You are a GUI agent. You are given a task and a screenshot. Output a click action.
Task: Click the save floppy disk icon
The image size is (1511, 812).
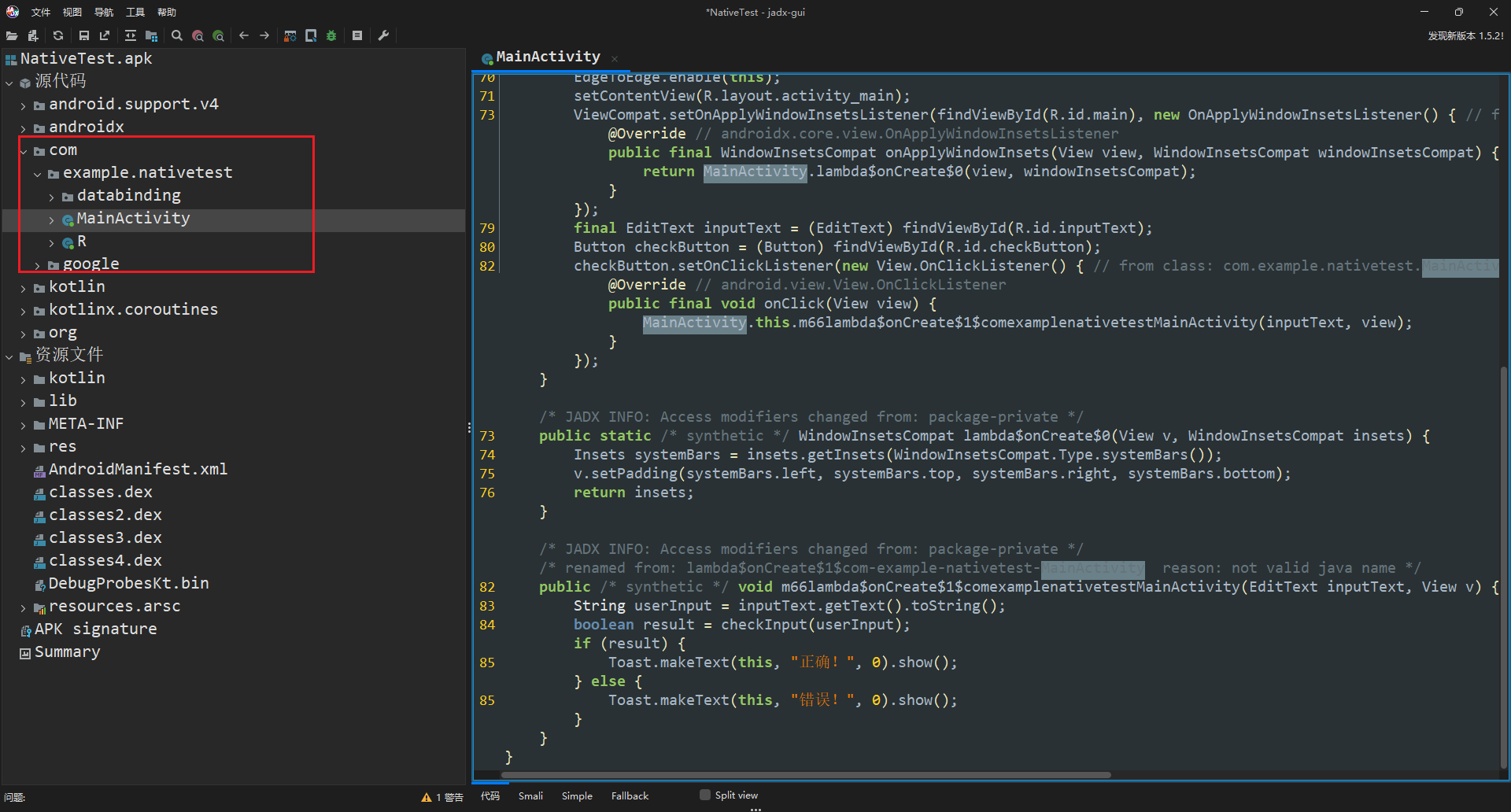[x=84, y=35]
